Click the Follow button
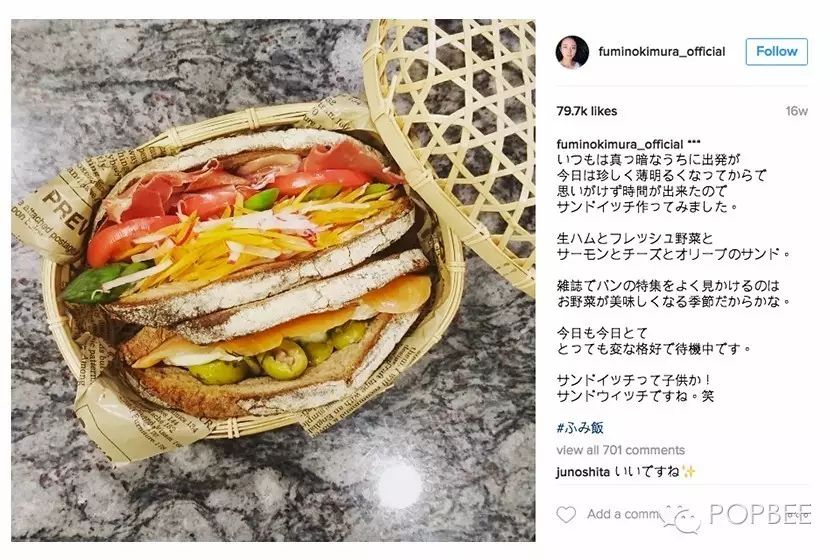The image size is (840, 560). pos(776,51)
